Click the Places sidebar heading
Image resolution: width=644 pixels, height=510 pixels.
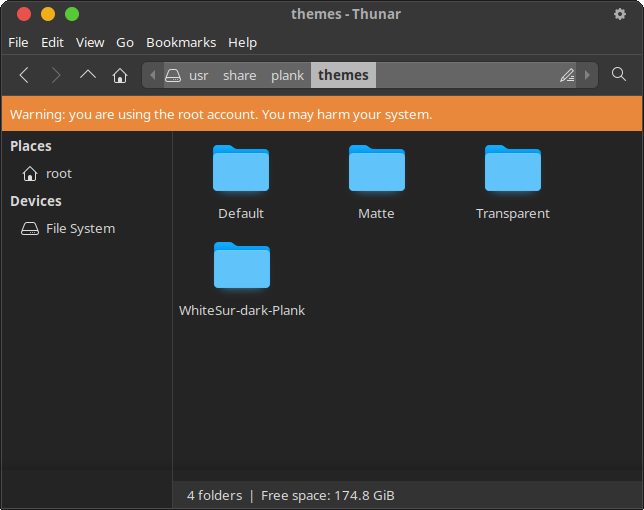point(31,146)
